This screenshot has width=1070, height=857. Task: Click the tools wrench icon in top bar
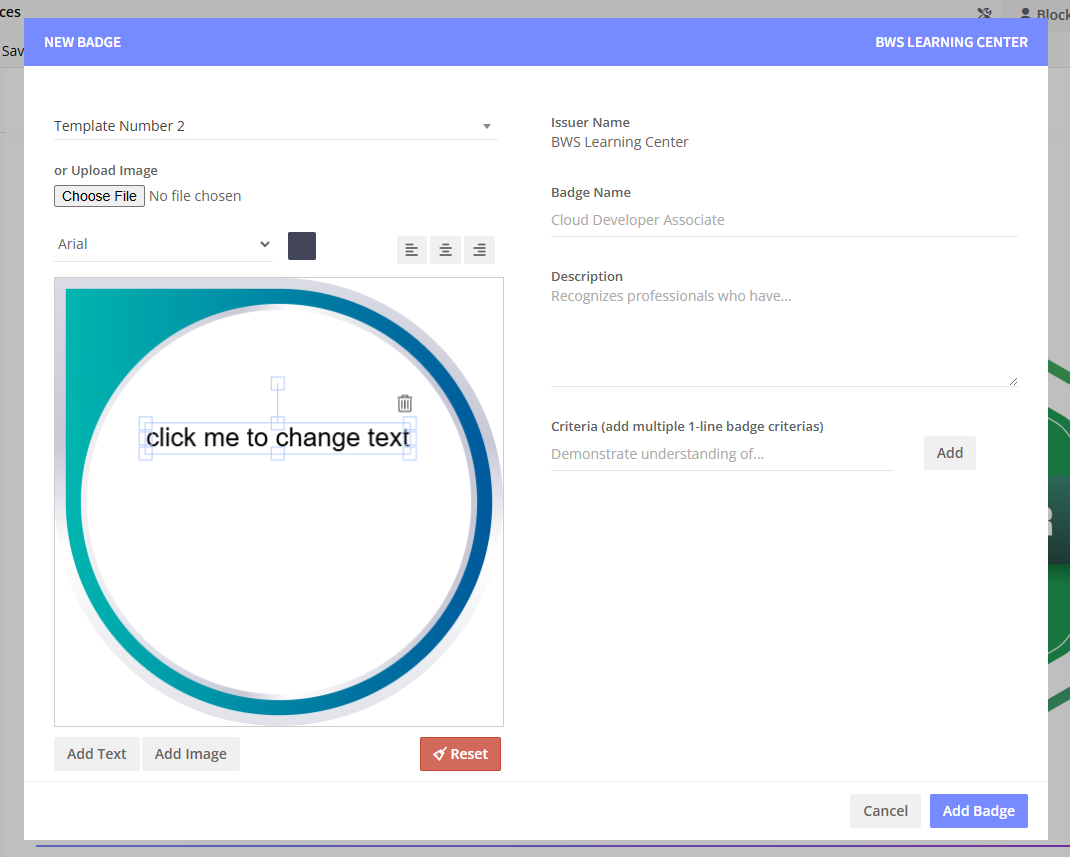point(984,14)
